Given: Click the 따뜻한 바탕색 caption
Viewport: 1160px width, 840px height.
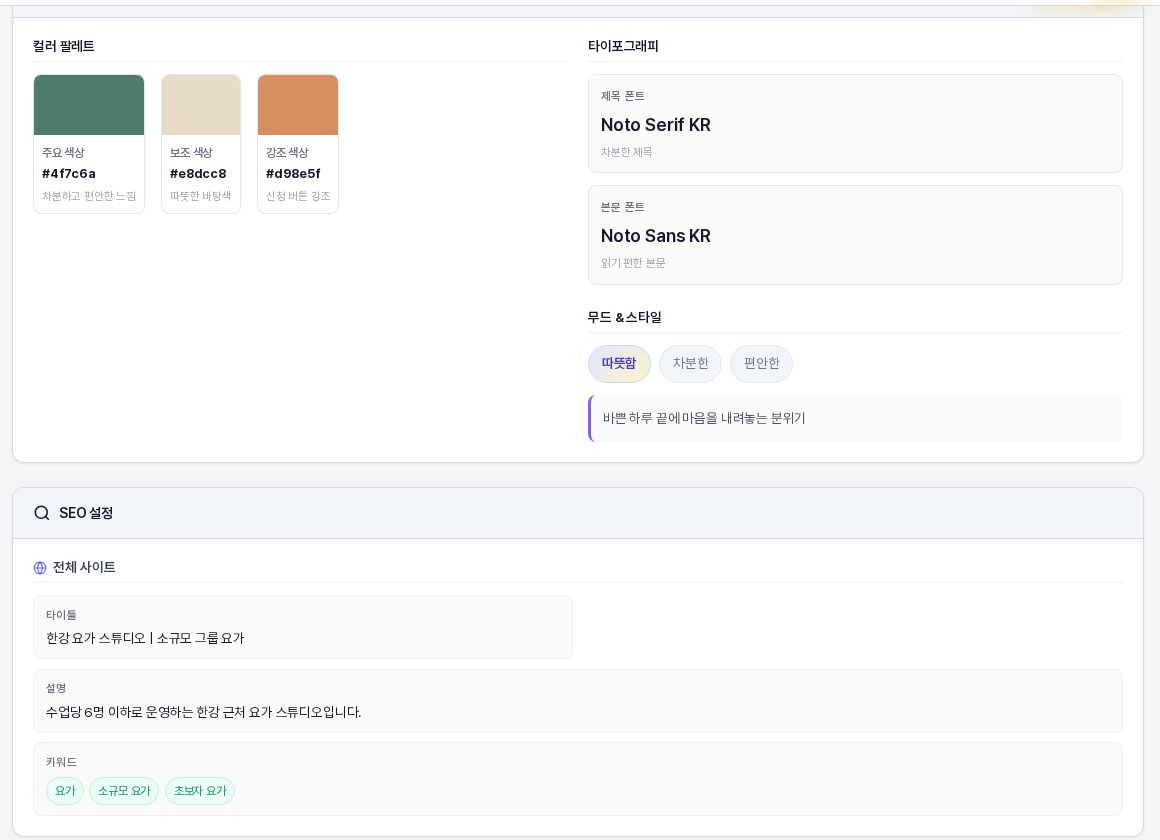Looking at the screenshot, I should (x=200, y=196).
